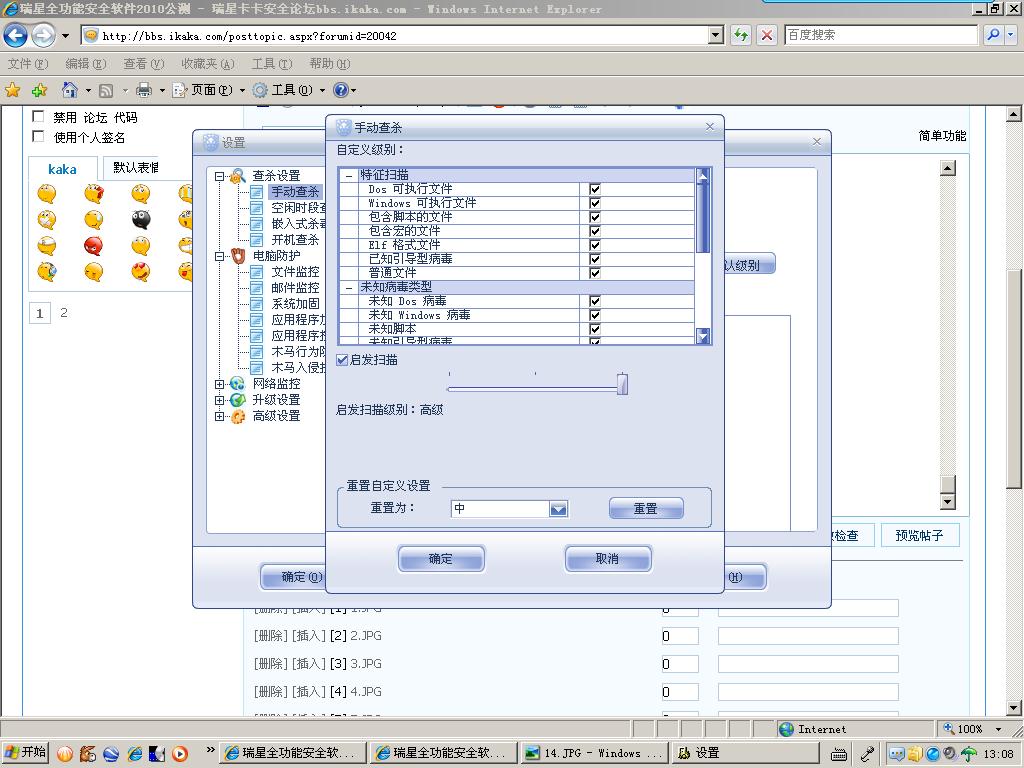Click the blue Help question mark icon
The image size is (1024, 768).
click(340, 90)
